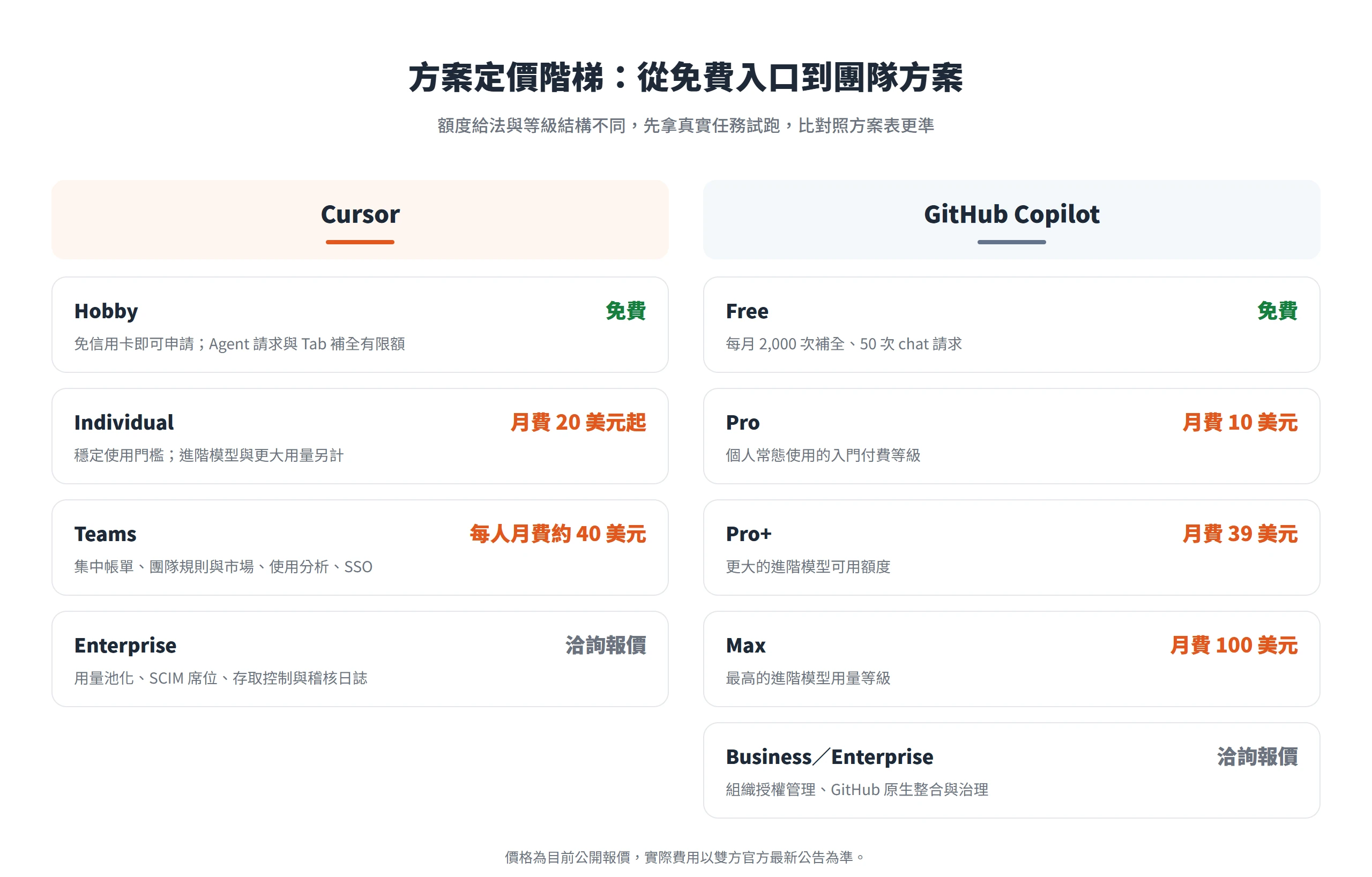Click the Pro+ plan name

(749, 534)
